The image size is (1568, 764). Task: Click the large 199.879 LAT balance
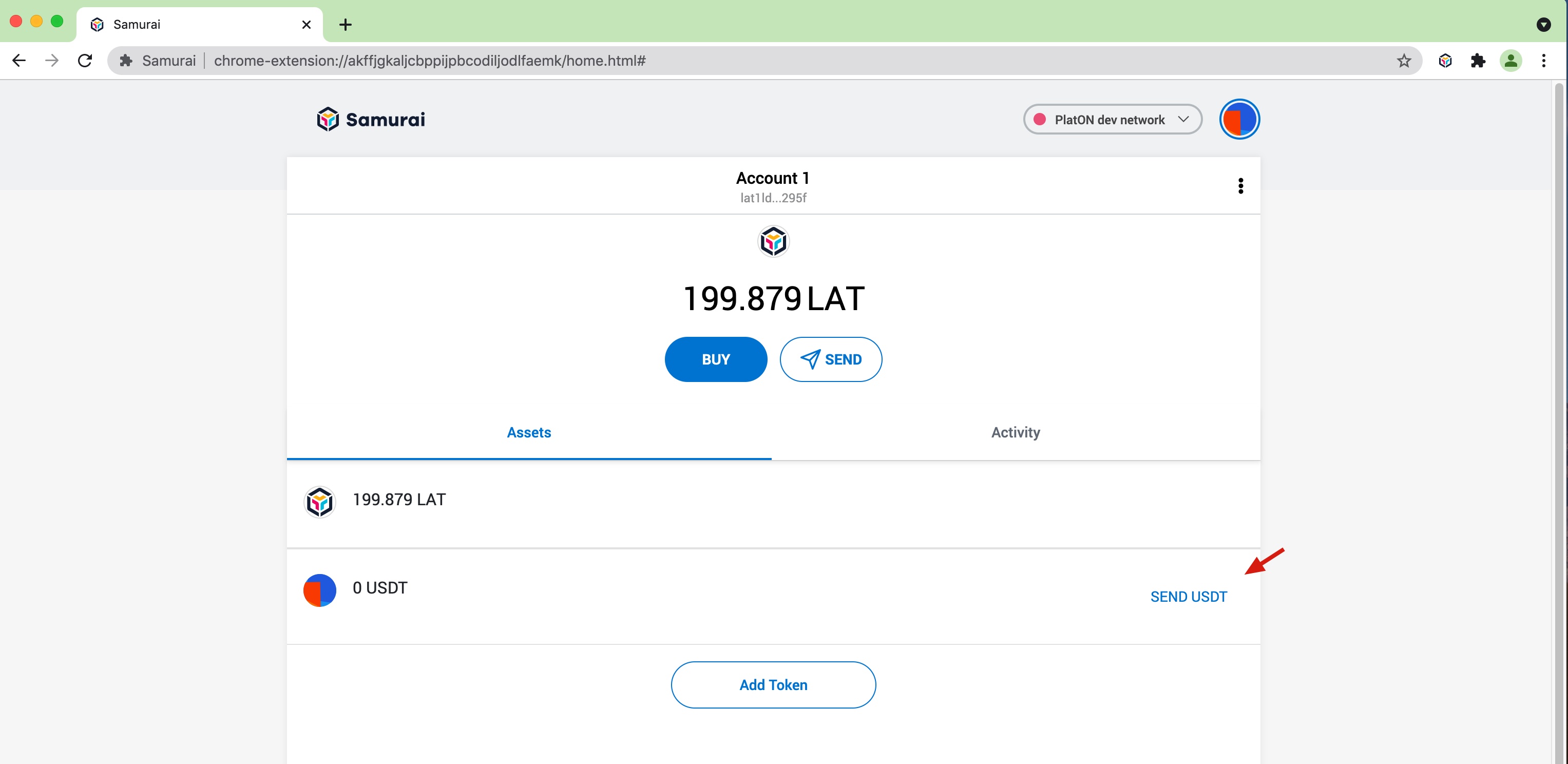pos(773,299)
